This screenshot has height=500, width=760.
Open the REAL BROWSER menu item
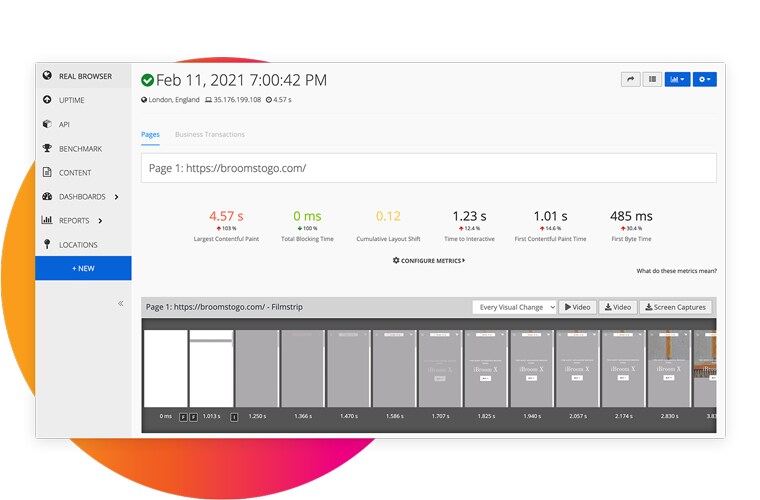tap(83, 76)
